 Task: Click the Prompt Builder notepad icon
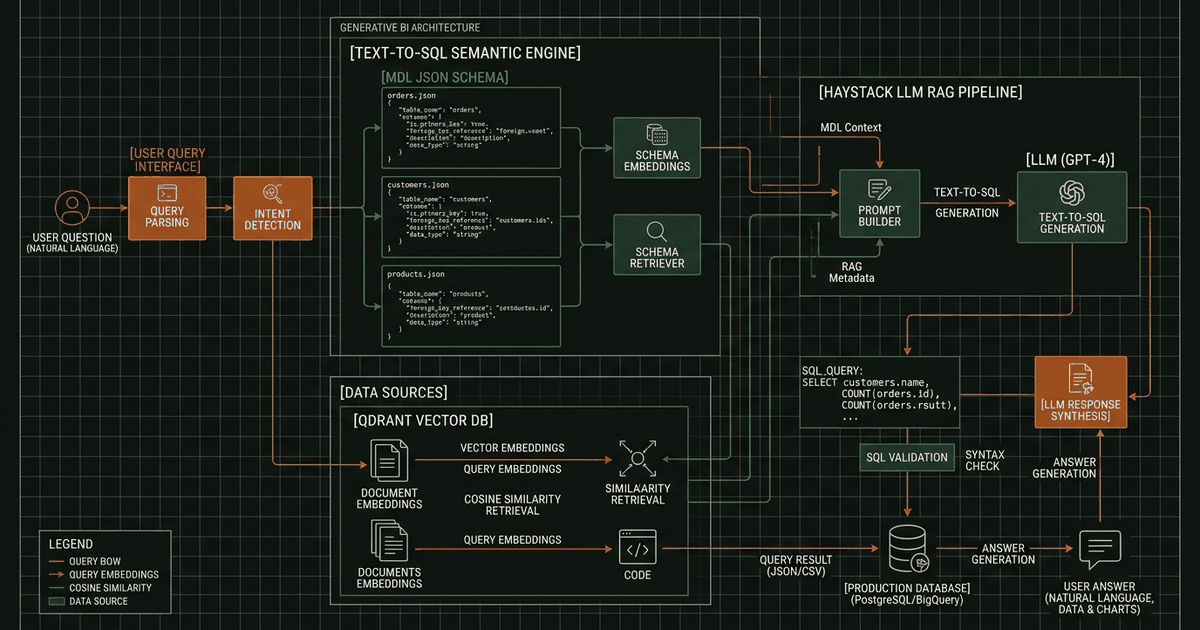coord(879,189)
